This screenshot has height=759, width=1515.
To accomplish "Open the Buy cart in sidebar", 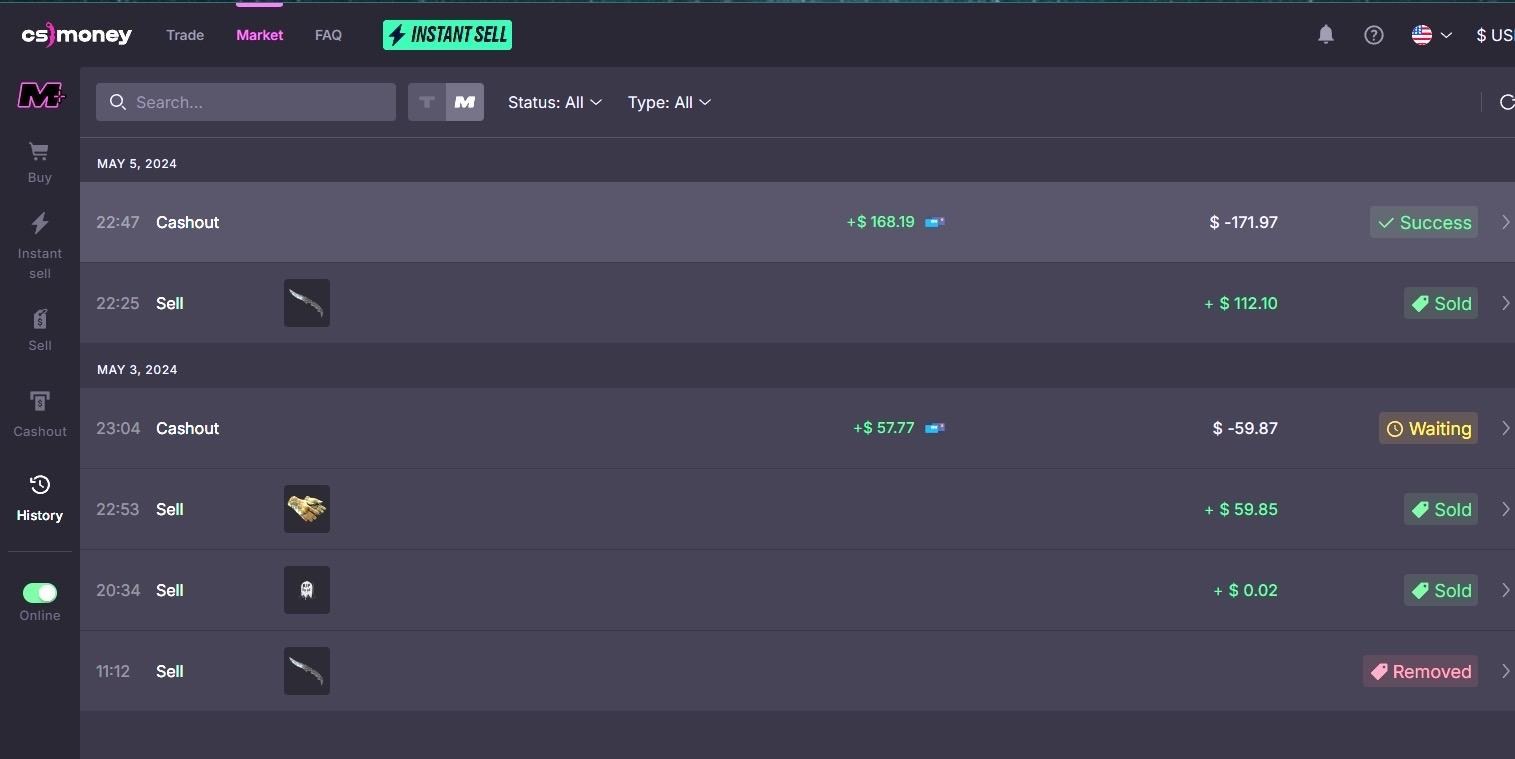I will 40,161.
